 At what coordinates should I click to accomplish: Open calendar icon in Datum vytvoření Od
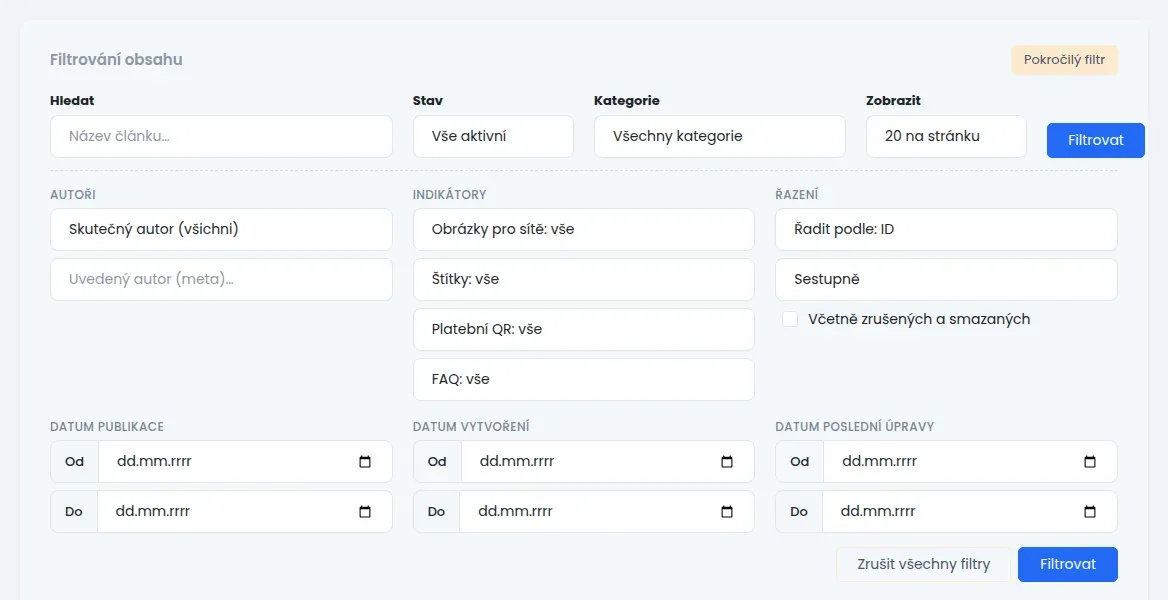[727, 461]
